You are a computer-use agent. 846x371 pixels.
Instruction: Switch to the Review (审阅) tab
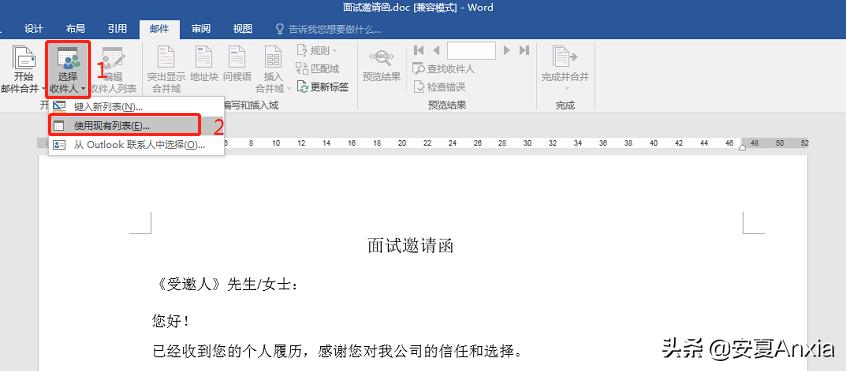[x=201, y=29]
